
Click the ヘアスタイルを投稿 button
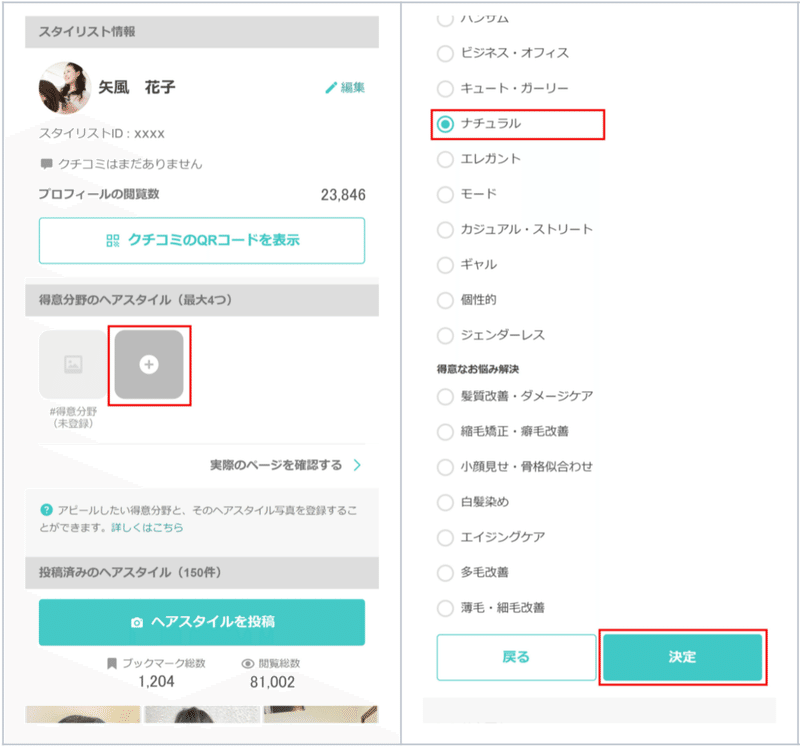[x=202, y=622]
